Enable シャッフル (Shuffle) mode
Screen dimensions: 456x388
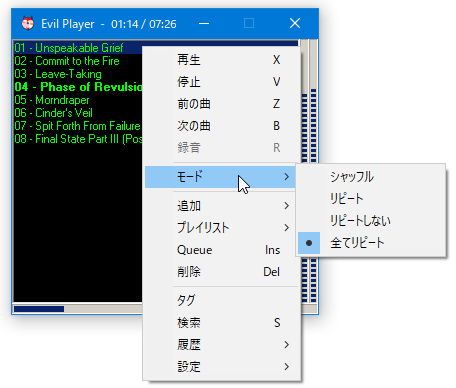click(371, 177)
